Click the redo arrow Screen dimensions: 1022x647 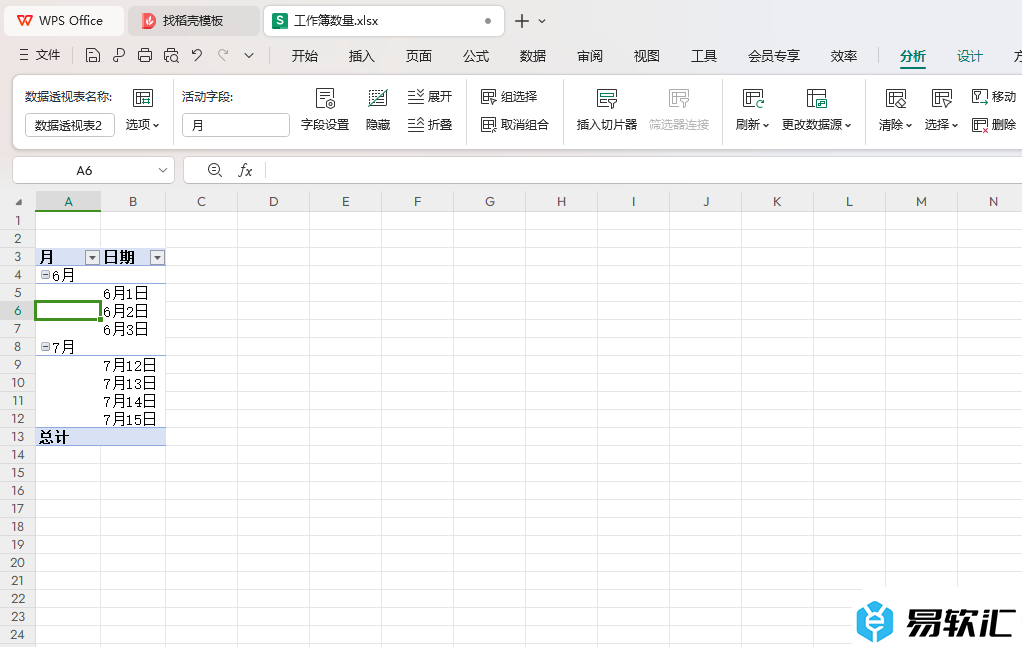point(223,55)
